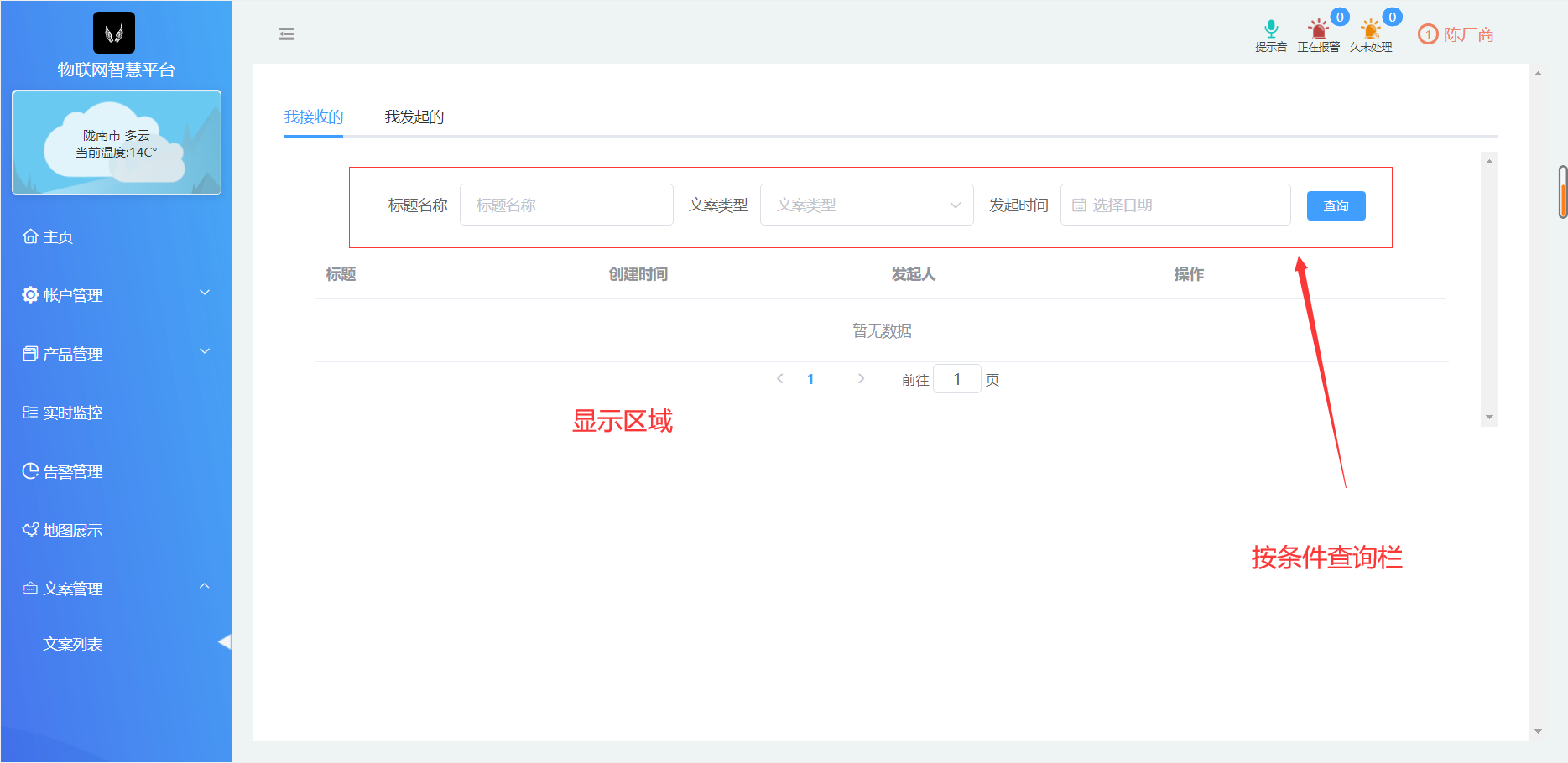Image resolution: width=1568 pixels, height=763 pixels.
Task: Click the 产品管理 menu label
Action: (73, 354)
